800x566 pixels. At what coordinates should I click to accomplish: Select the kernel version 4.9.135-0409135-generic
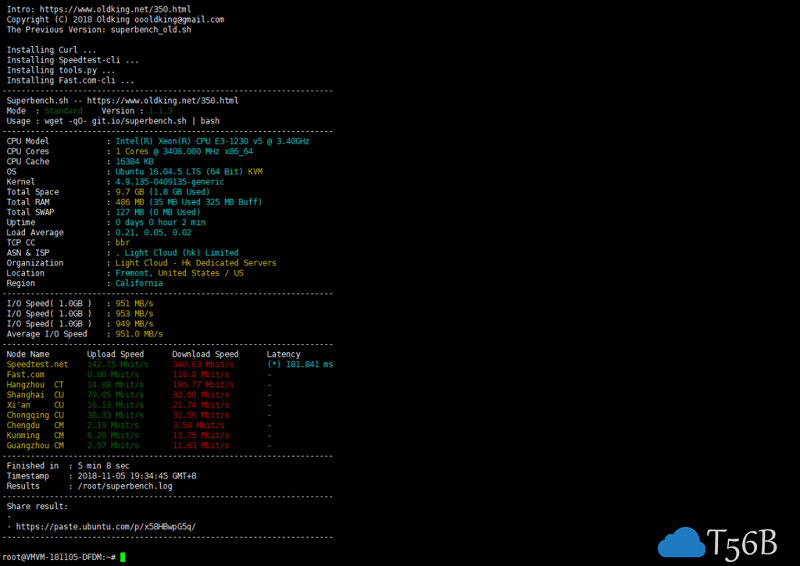pyautogui.click(x=169, y=182)
